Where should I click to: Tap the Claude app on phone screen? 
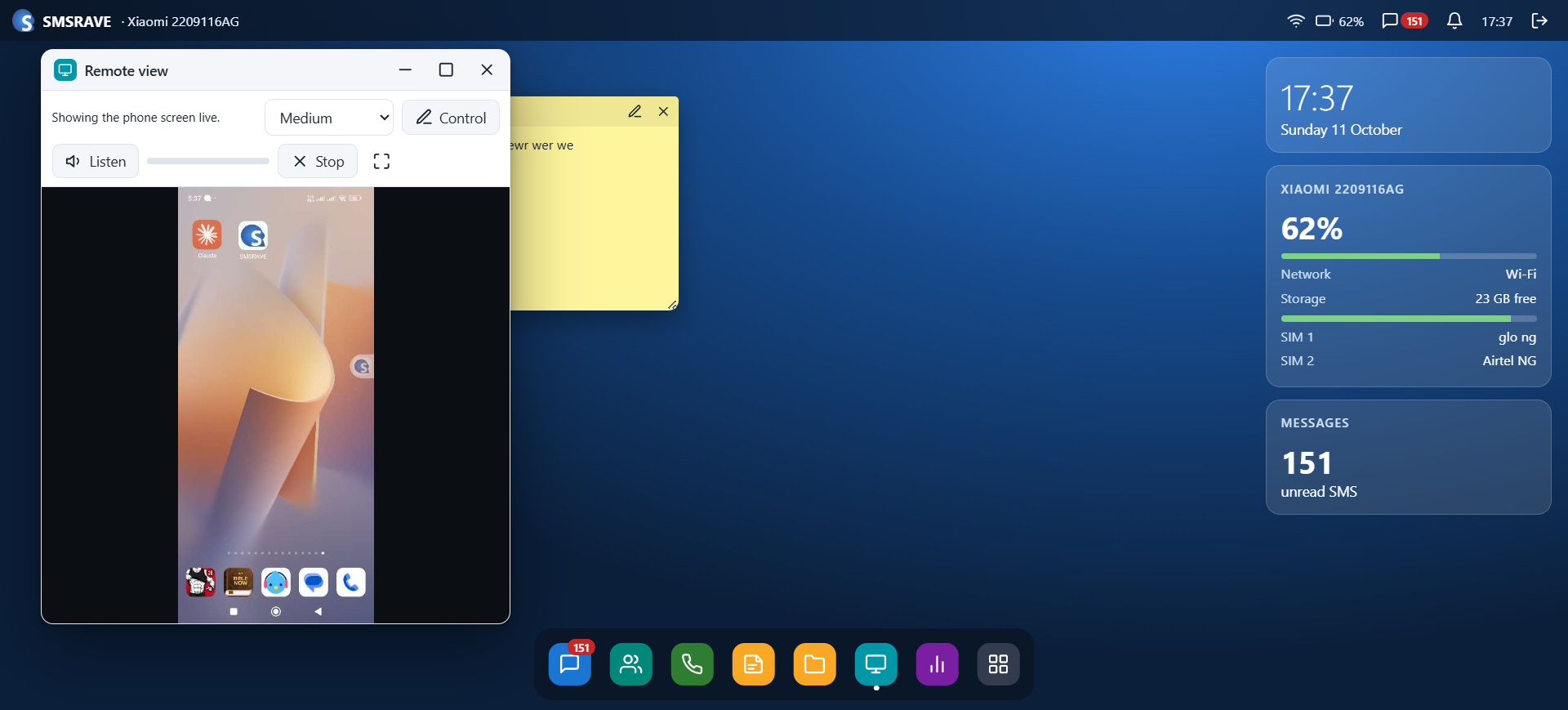[x=207, y=235]
